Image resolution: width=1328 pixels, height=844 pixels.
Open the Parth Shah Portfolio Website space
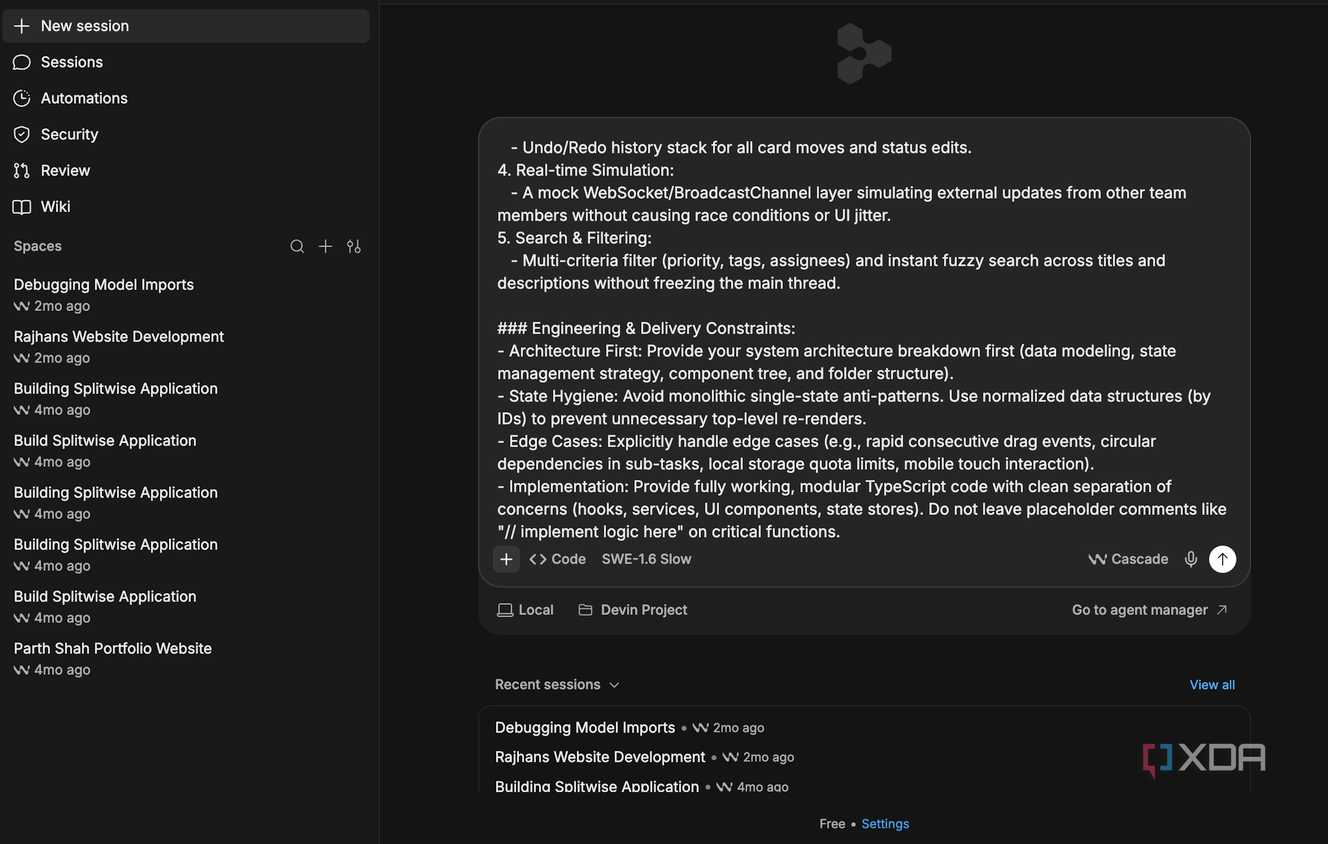tap(186, 658)
